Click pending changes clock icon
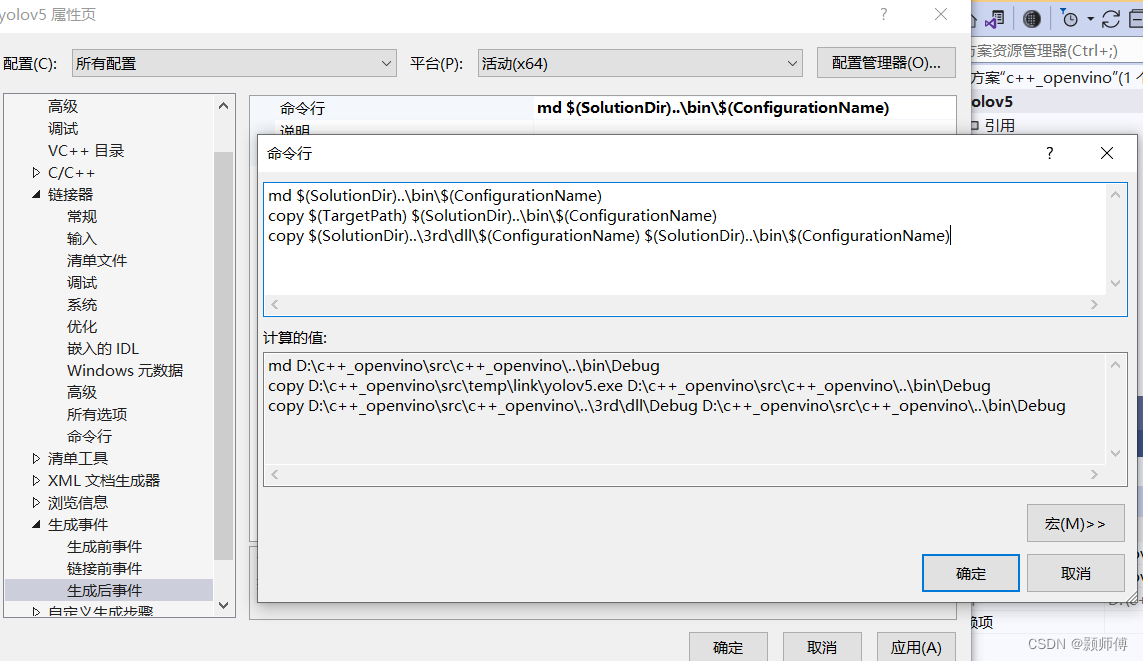 pyautogui.click(x=1069, y=19)
